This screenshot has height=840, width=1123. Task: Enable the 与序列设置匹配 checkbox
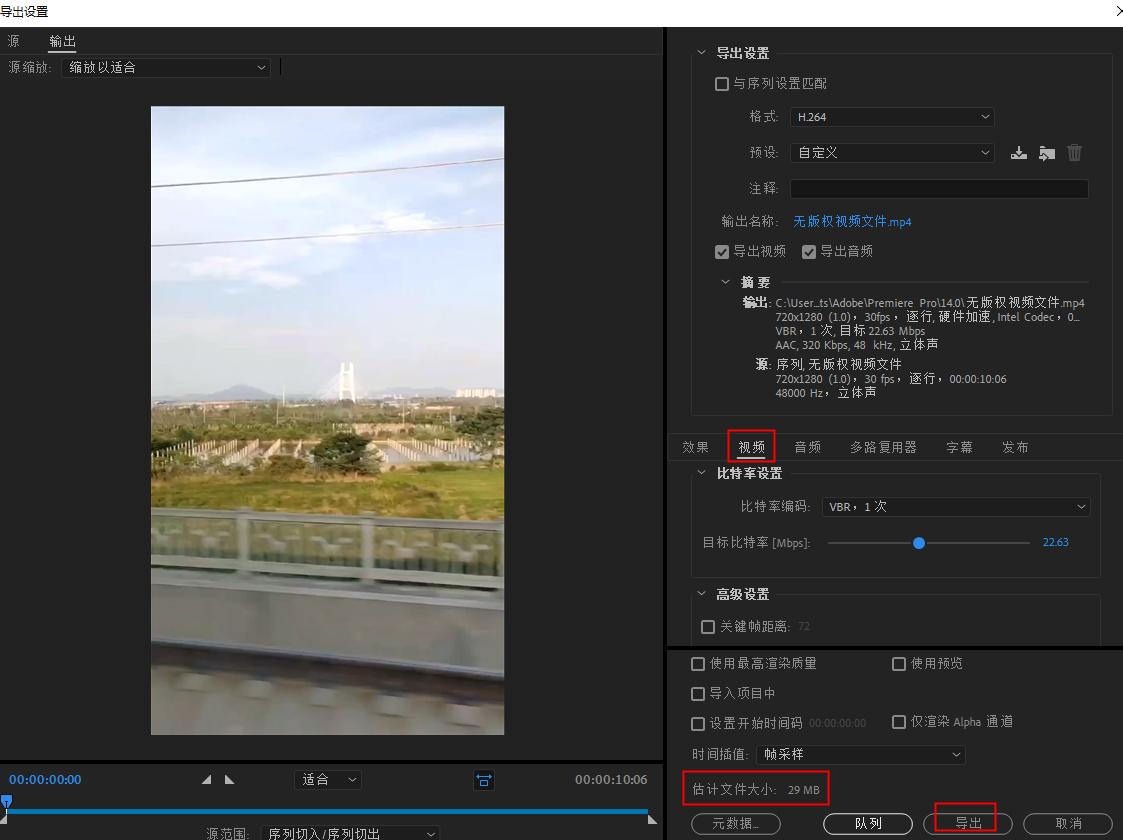722,84
